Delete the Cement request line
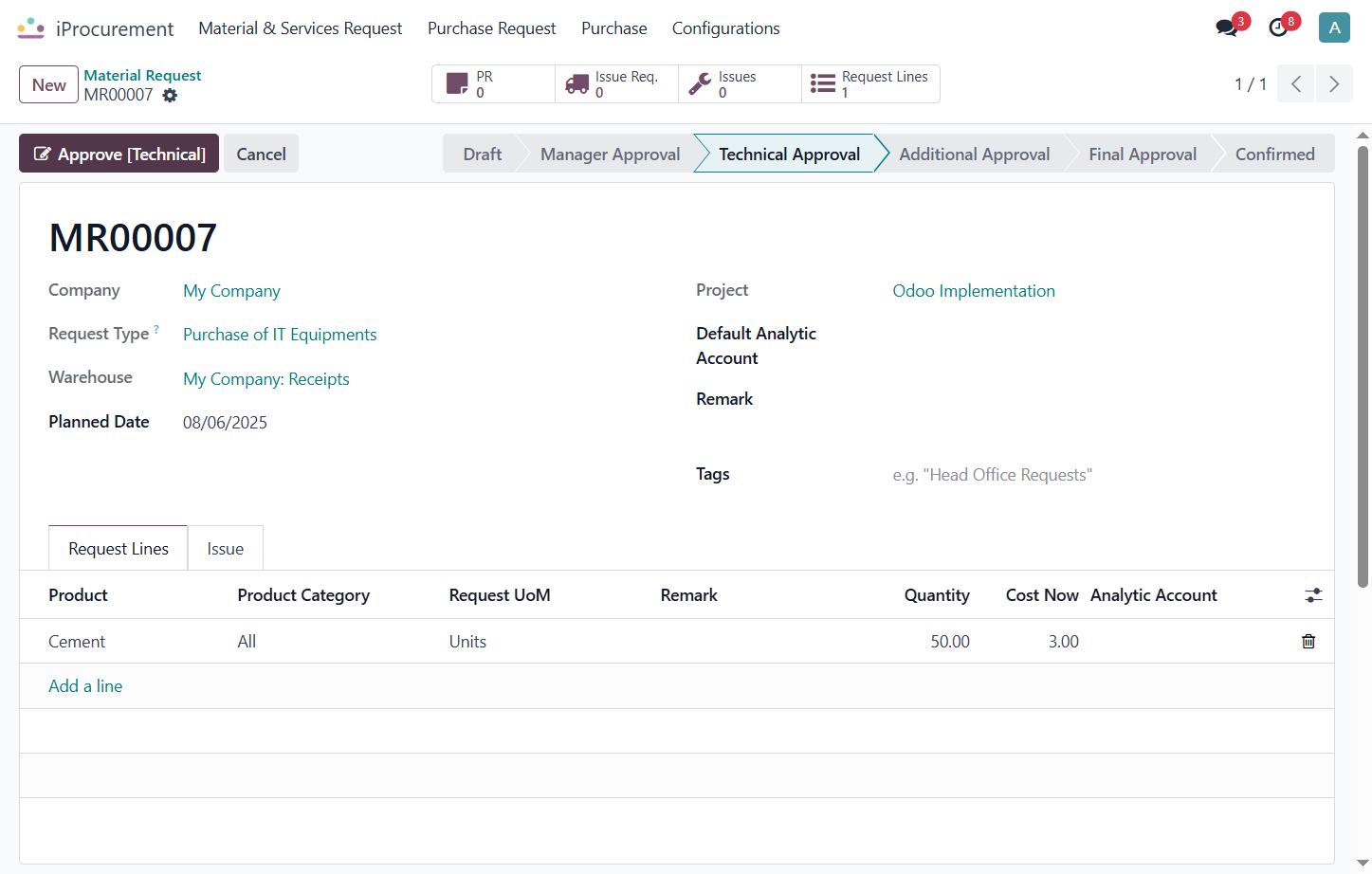 pyautogui.click(x=1308, y=642)
